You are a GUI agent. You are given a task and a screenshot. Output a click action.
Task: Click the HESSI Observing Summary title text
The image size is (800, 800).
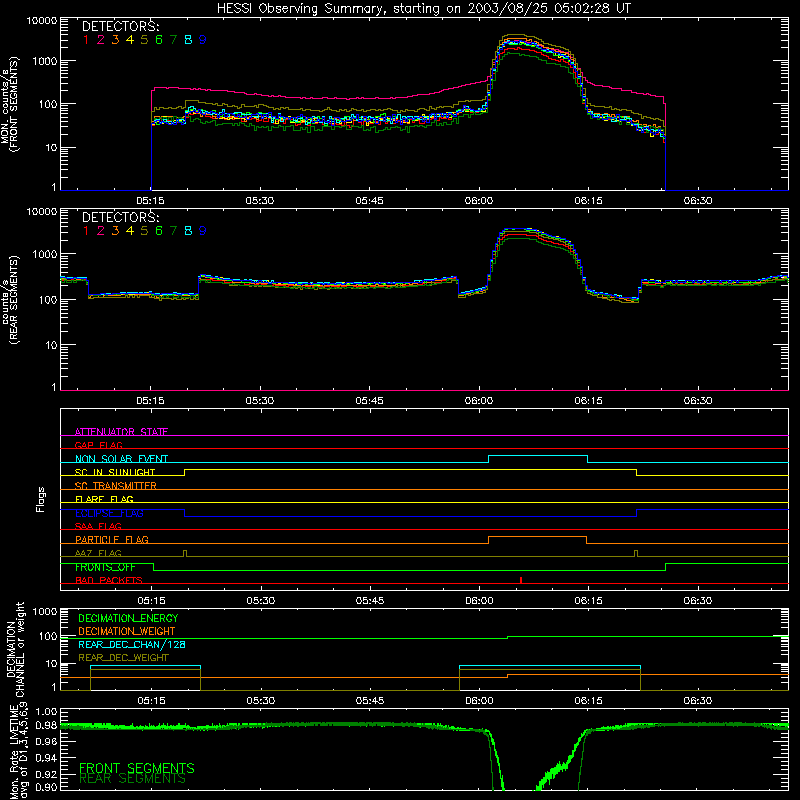coord(423,8)
